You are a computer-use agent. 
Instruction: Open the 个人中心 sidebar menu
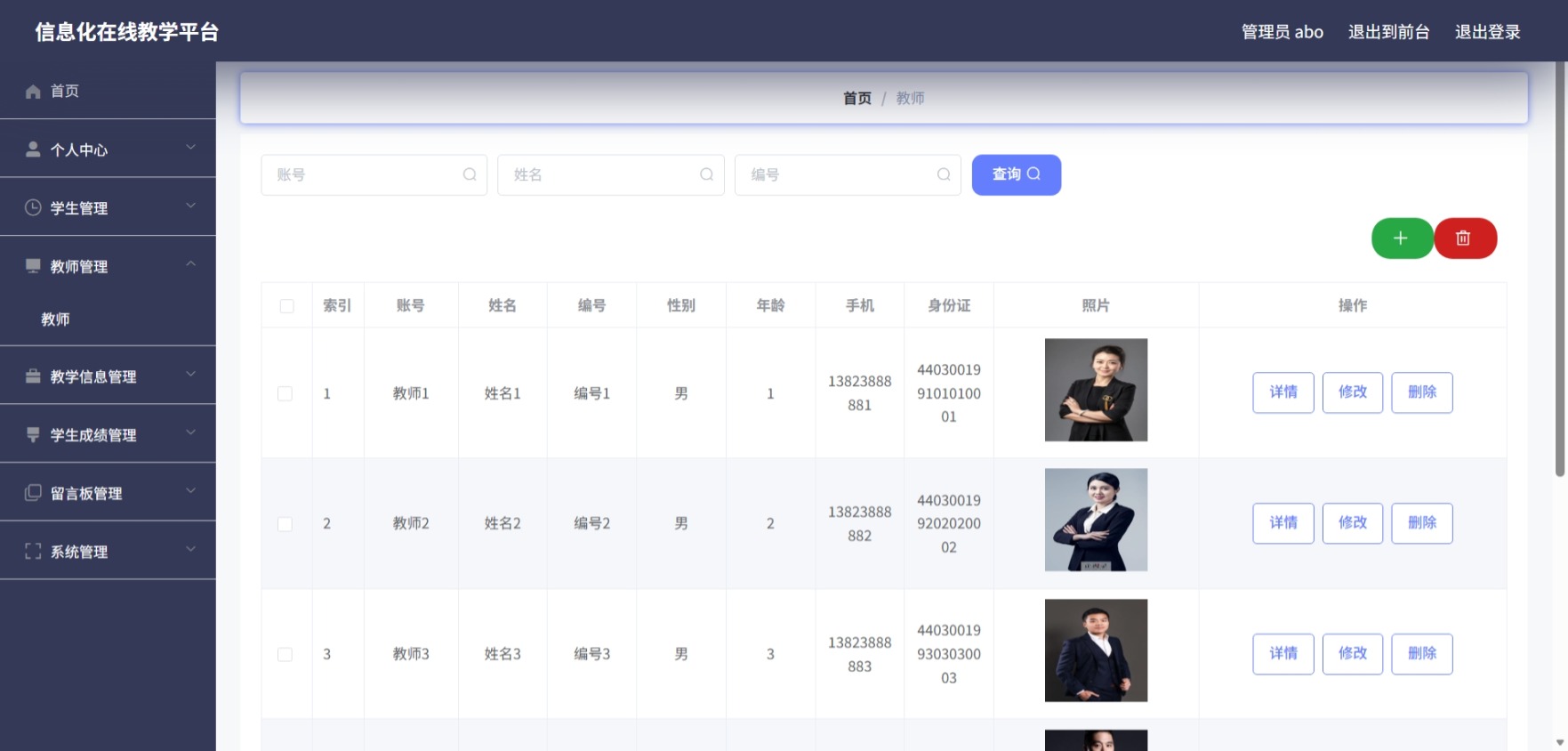[108, 149]
